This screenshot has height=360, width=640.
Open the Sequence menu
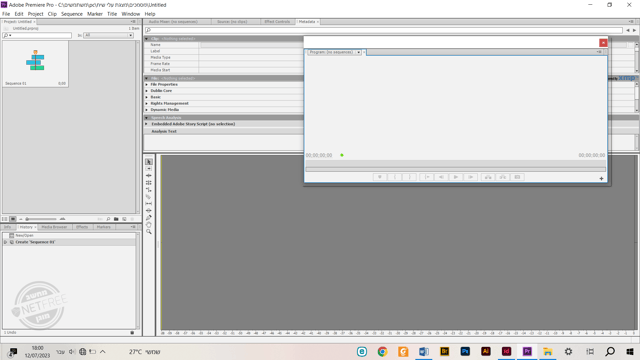(72, 14)
